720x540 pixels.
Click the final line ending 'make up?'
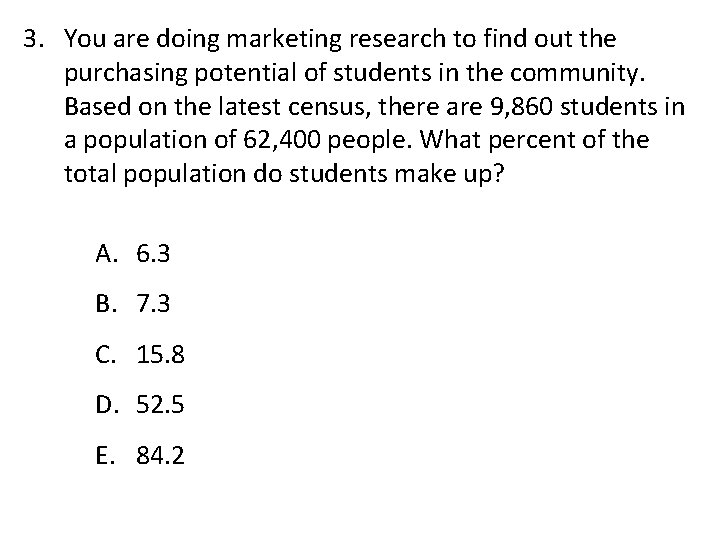(x=284, y=175)
